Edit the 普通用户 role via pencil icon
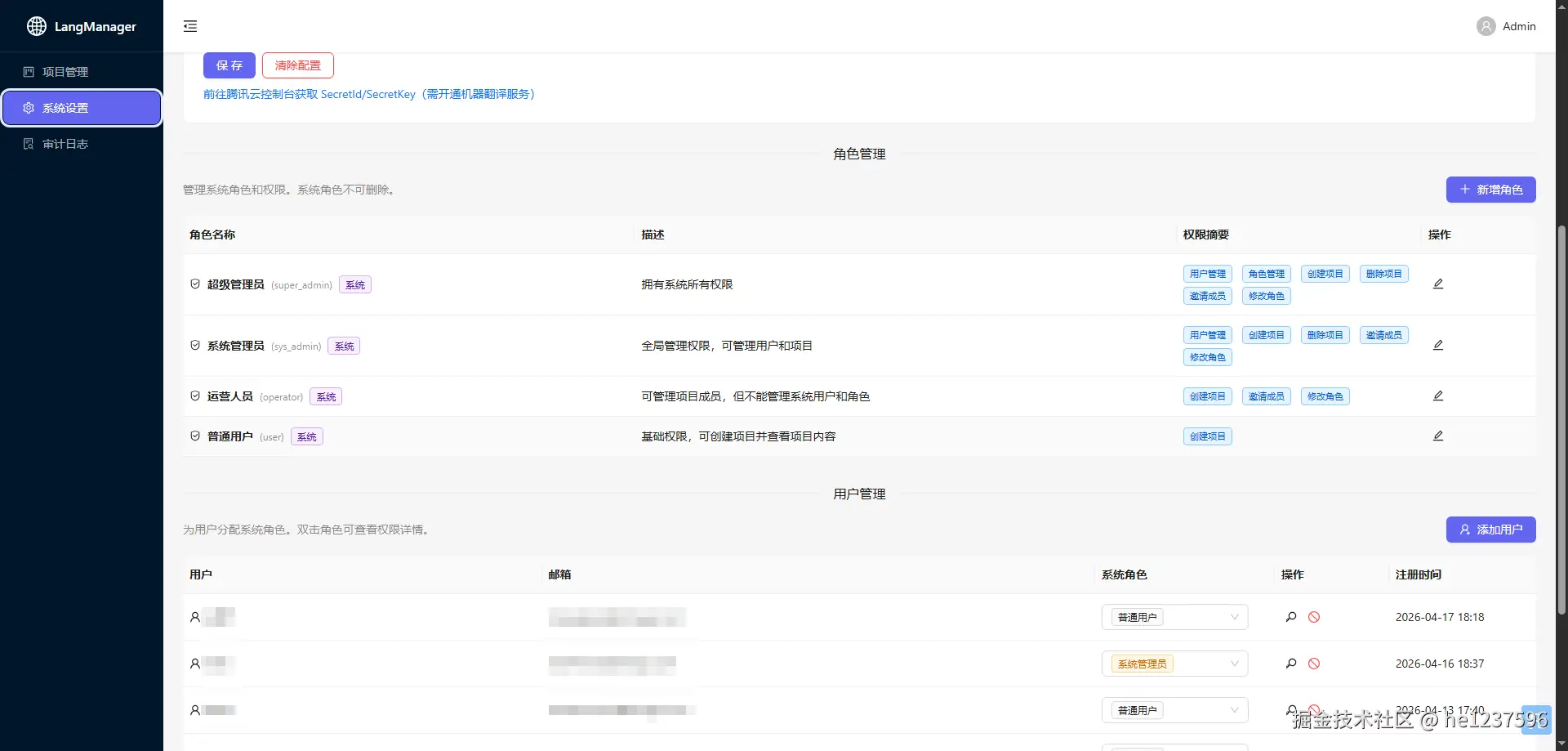The height and width of the screenshot is (751, 1568). point(1438,436)
